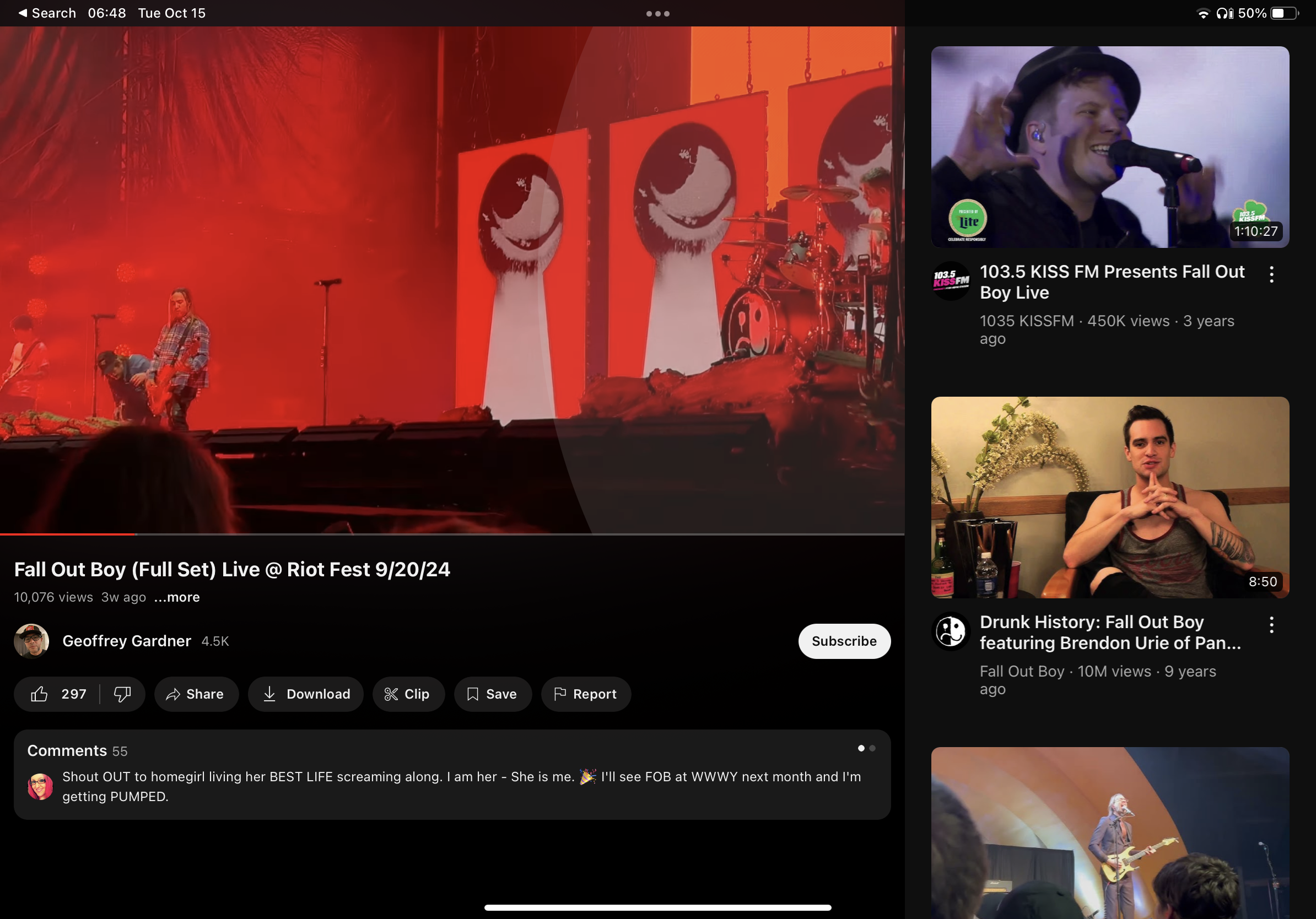Expand the description with ...more
The height and width of the screenshot is (919, 1316).
point(177,597)
